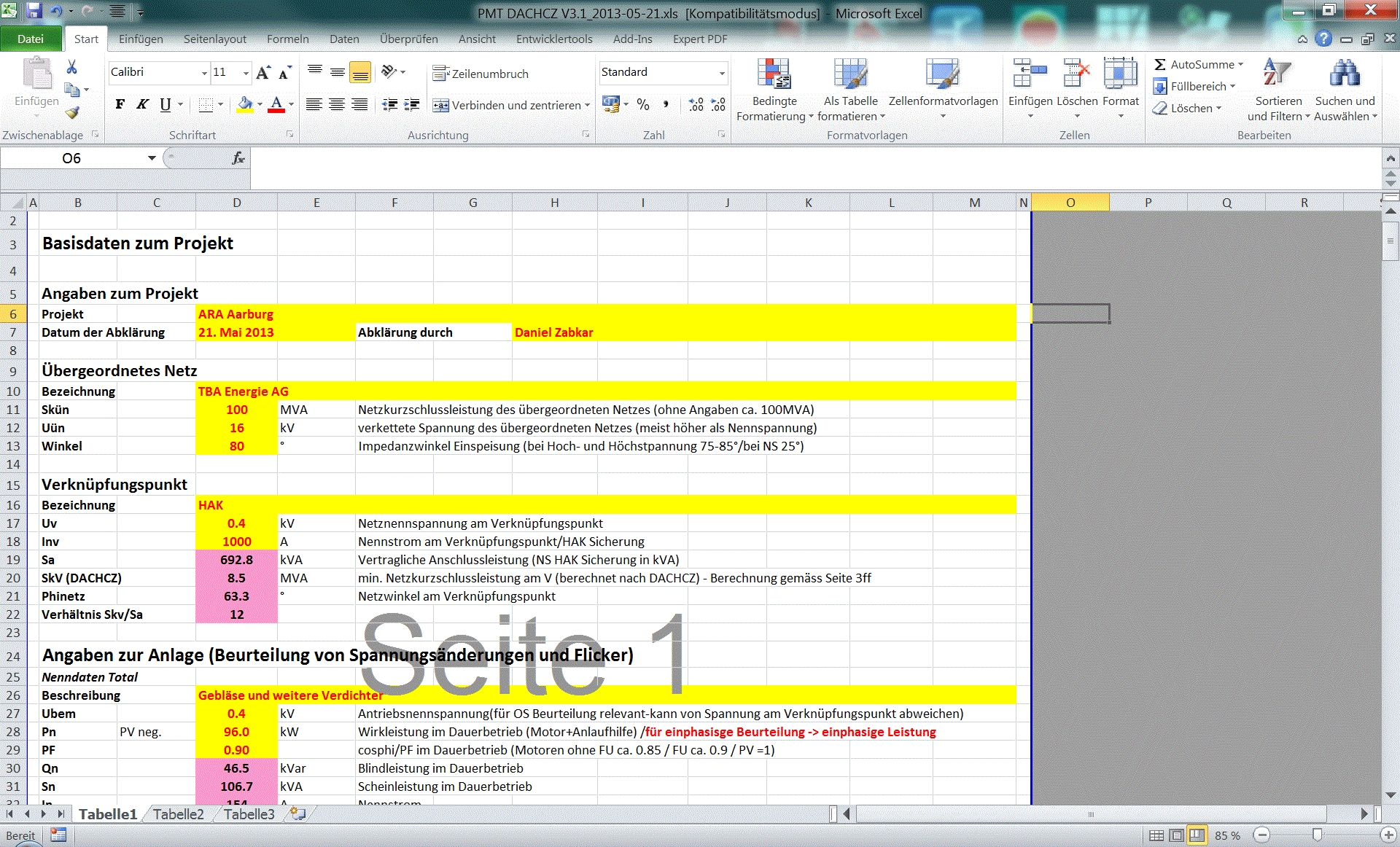This screenshot has width=1400, height=847.
Task: Open the Calibri font name dropdown
Action: [204, 73]
